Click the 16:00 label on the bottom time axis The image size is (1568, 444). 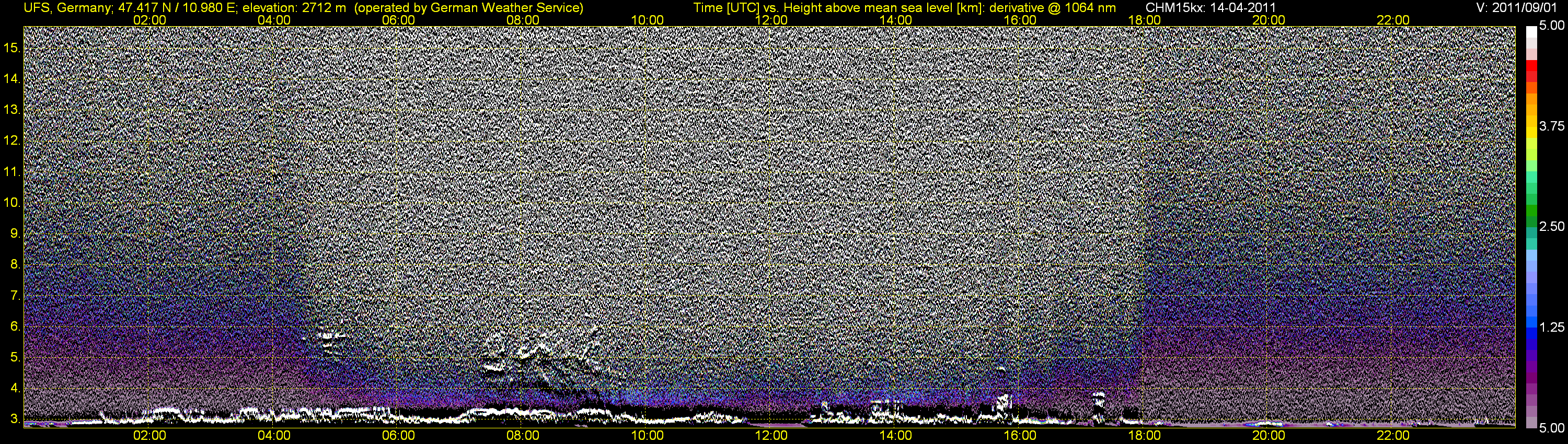pyautogui.click(x=1020, y=436)
